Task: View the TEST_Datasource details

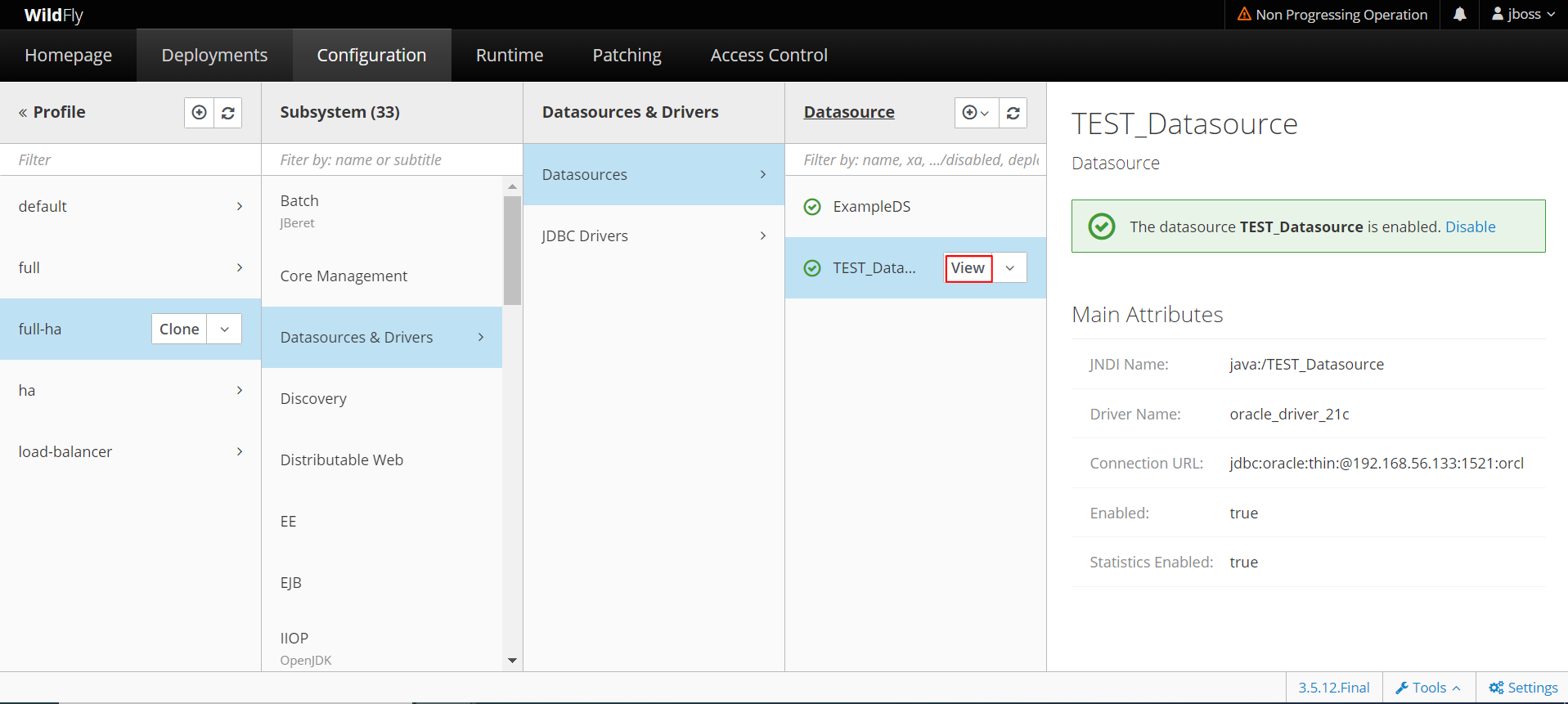Action: click(968, 268)
